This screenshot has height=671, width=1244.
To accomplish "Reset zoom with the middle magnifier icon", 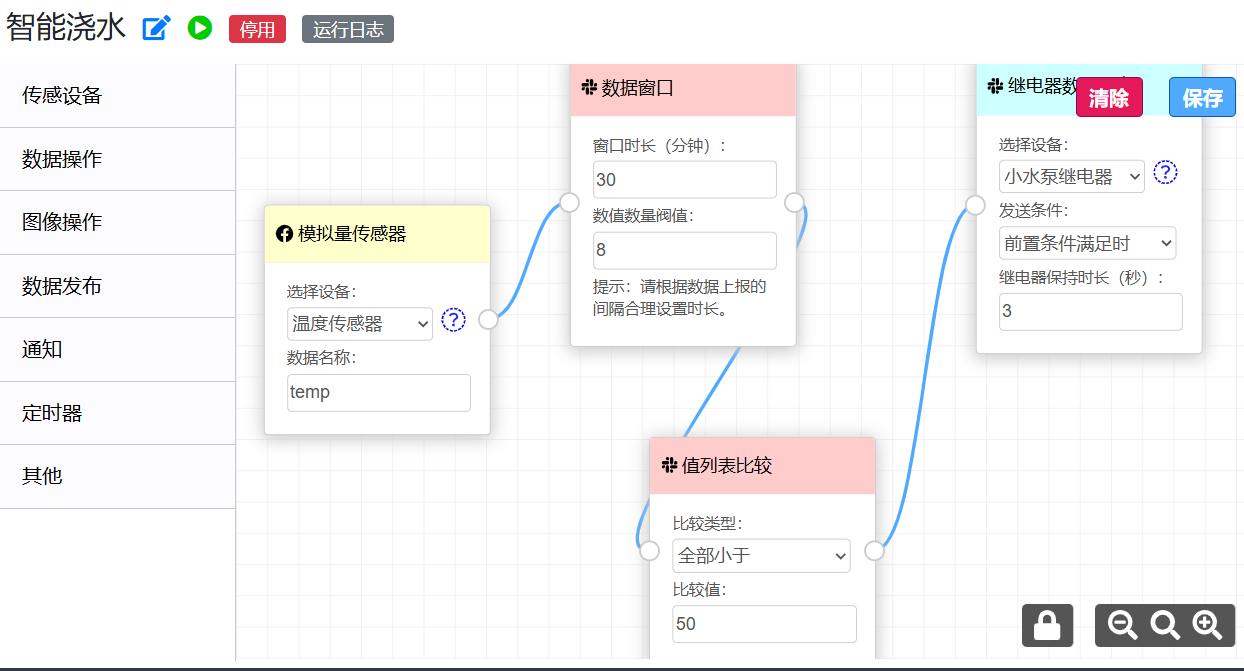I will tap(1164, 625).
